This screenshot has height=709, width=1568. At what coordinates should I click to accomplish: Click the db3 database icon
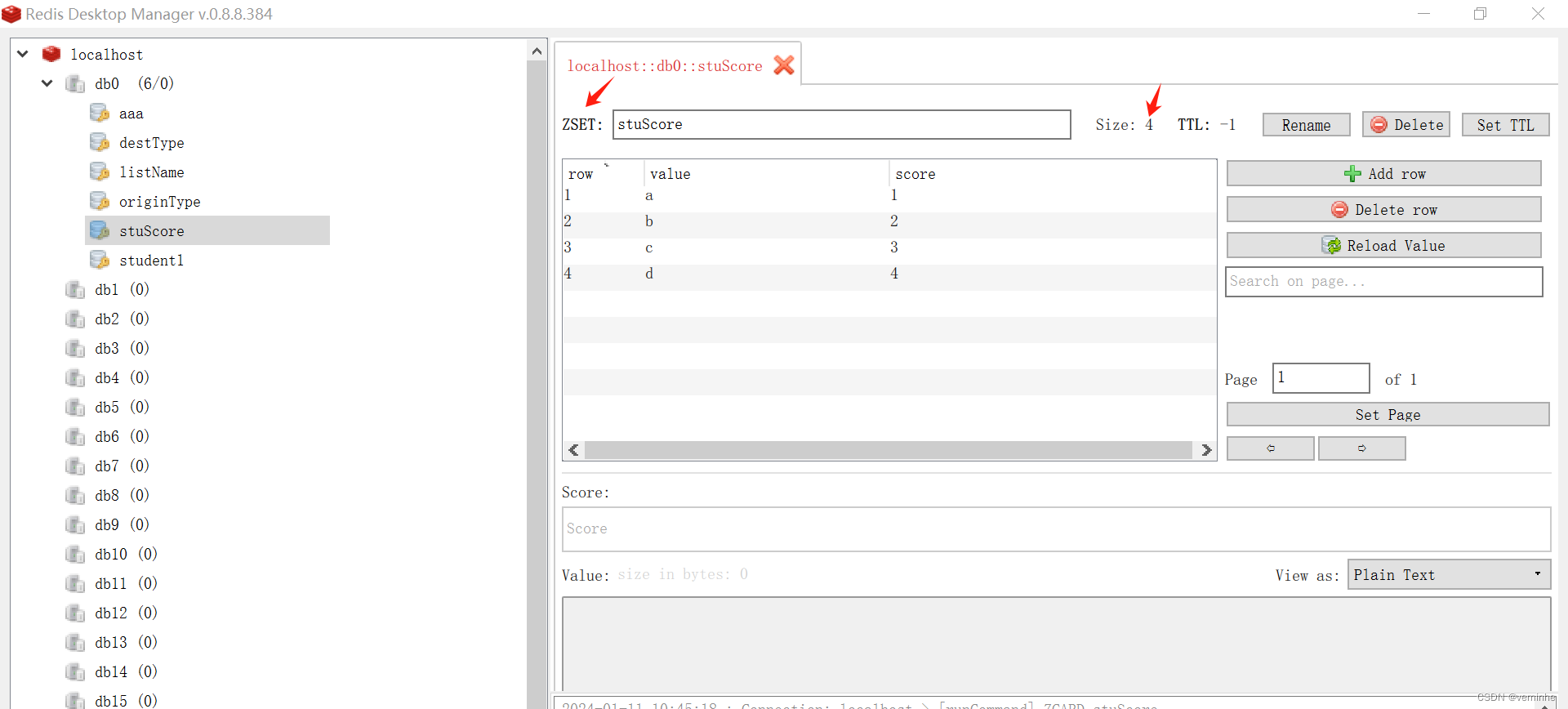pyautogui.click(x=75, y=348)
